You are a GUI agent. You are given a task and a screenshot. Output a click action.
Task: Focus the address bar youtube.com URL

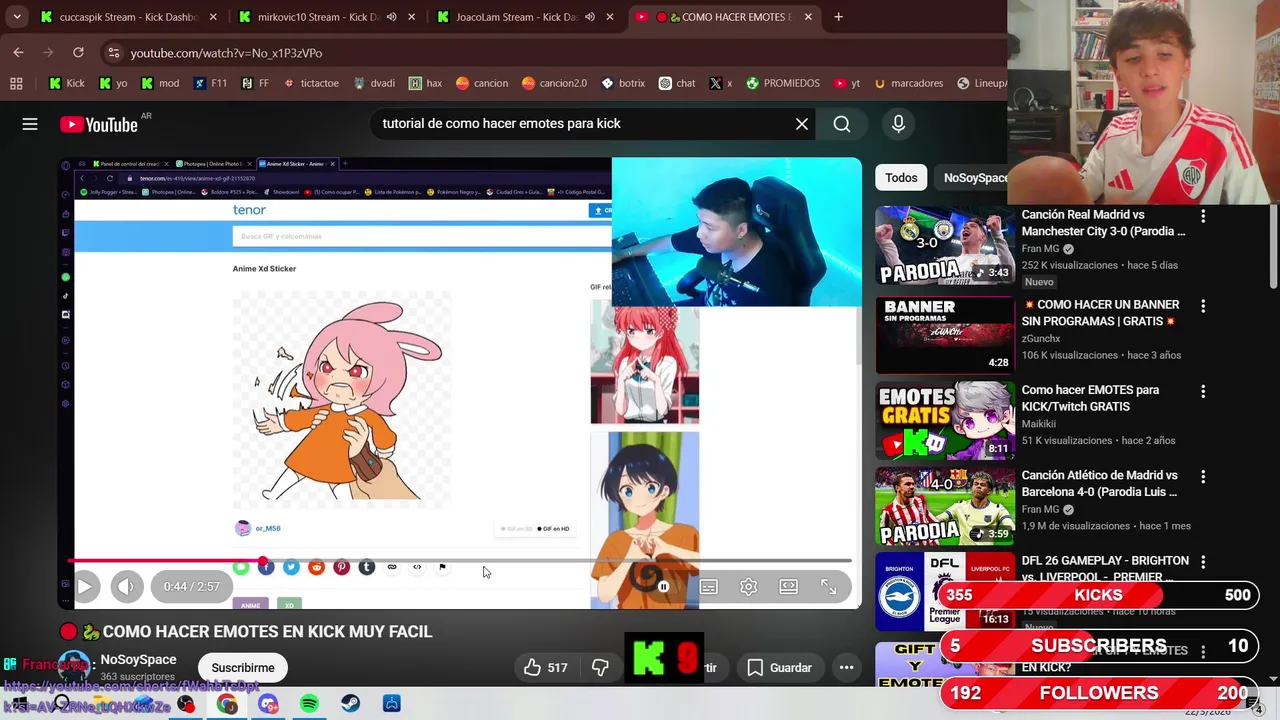(226, 53)
